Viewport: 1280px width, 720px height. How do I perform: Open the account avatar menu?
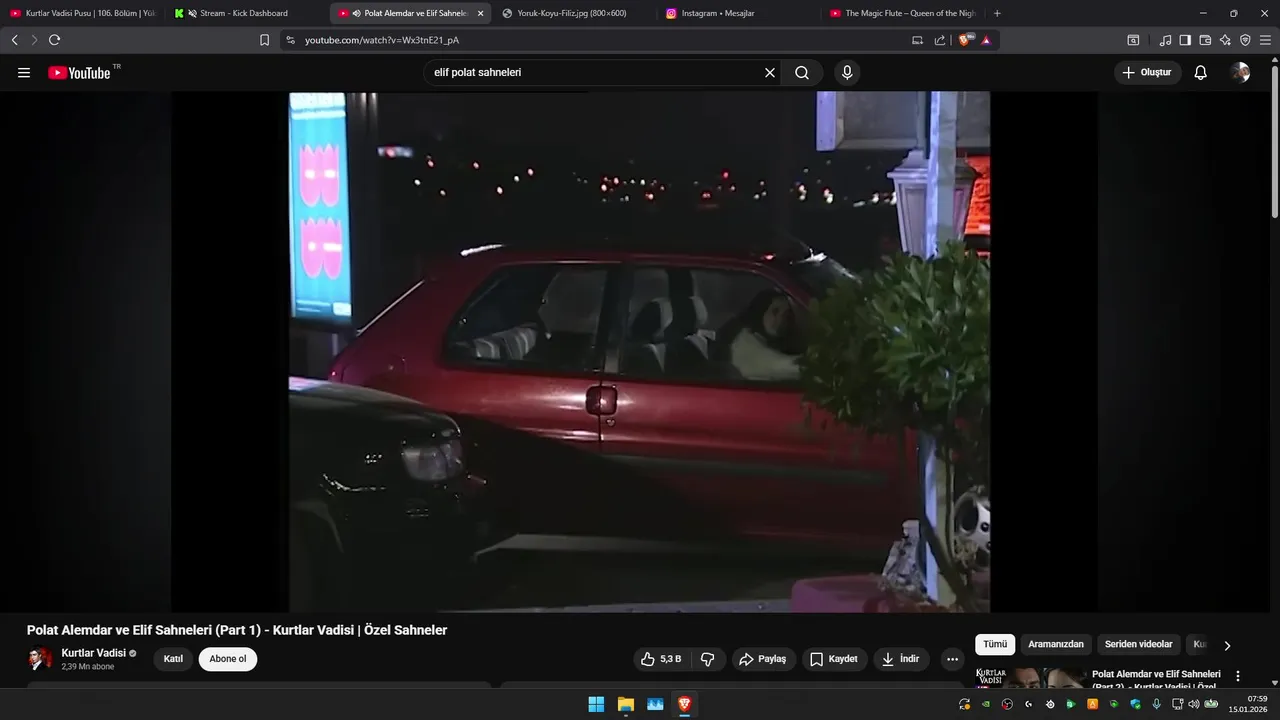point(1241,73)
